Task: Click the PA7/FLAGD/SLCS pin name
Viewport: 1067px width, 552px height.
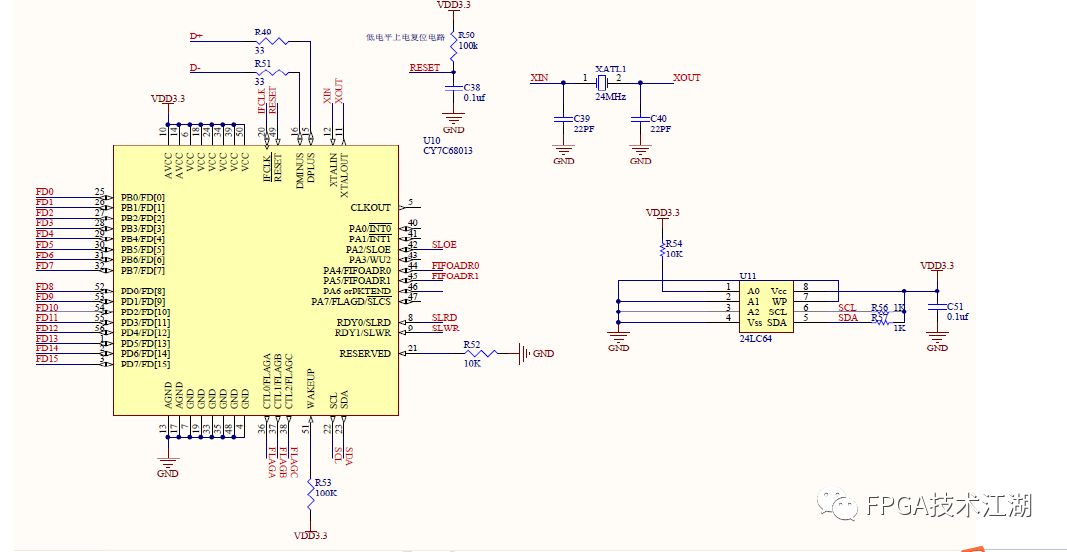Action: (x=351, y=302)
